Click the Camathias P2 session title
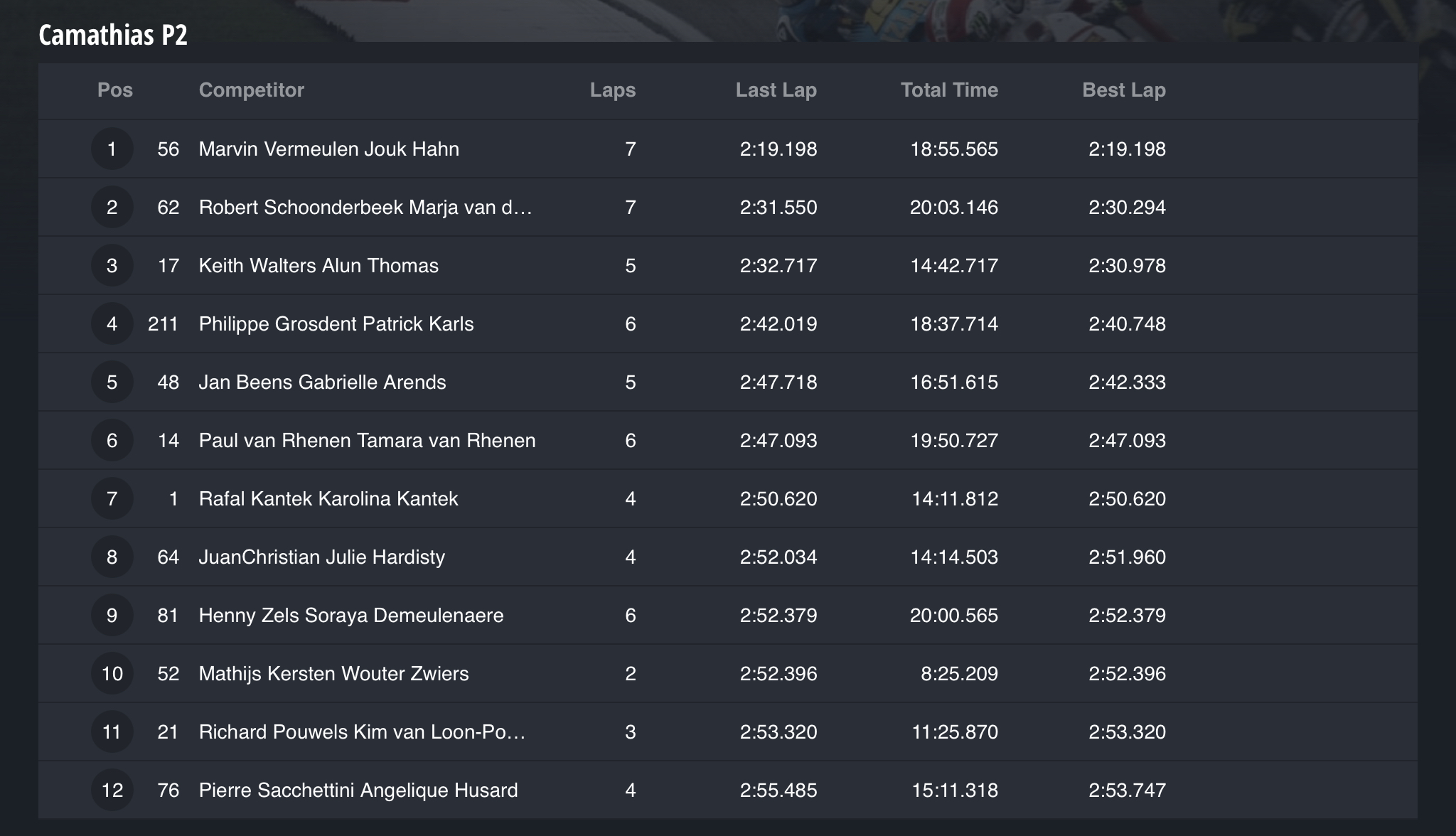The image size is (1456, 836). pyautogui.click(x=113, y=35)
